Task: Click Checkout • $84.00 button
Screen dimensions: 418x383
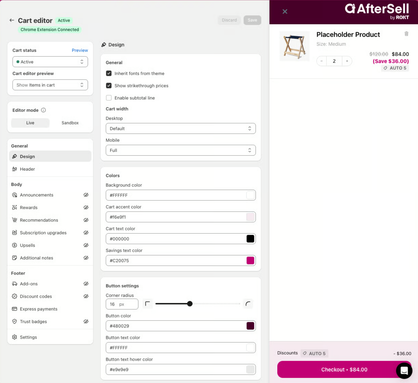Action: coord(344,369)
